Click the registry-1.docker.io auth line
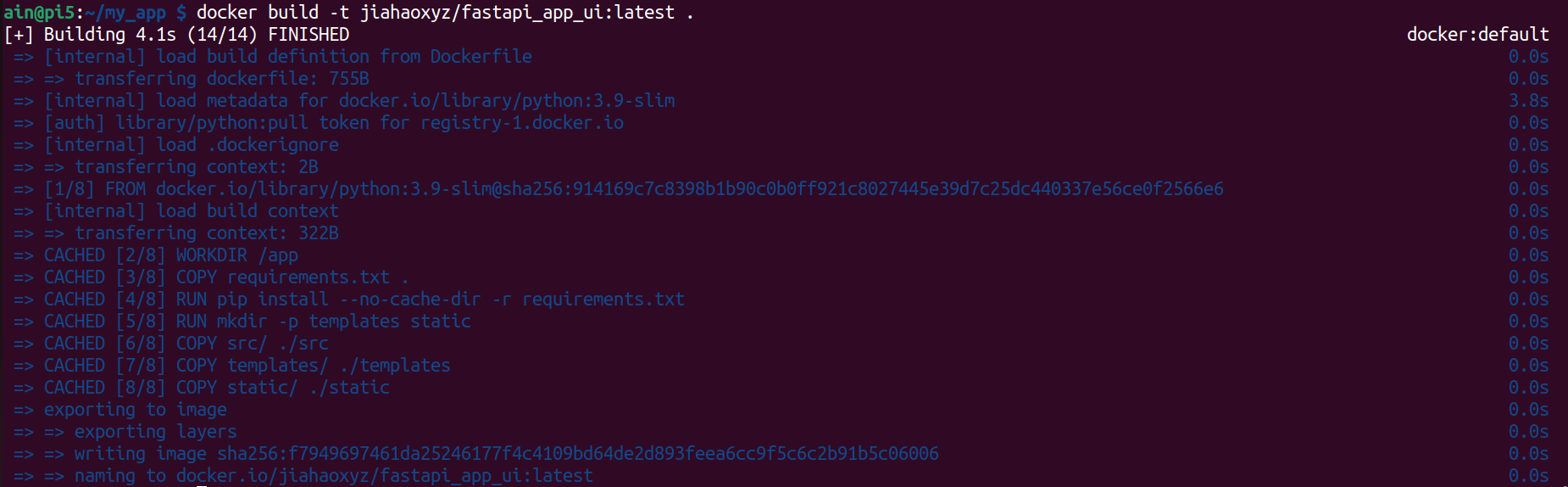Screen dimensions: 1568x487 [334, 123]
